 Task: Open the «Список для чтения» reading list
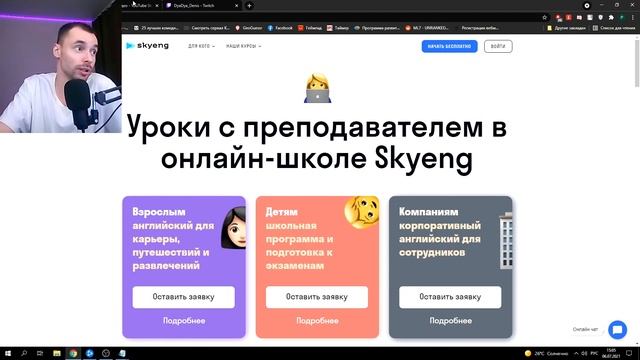pos(613,28)
